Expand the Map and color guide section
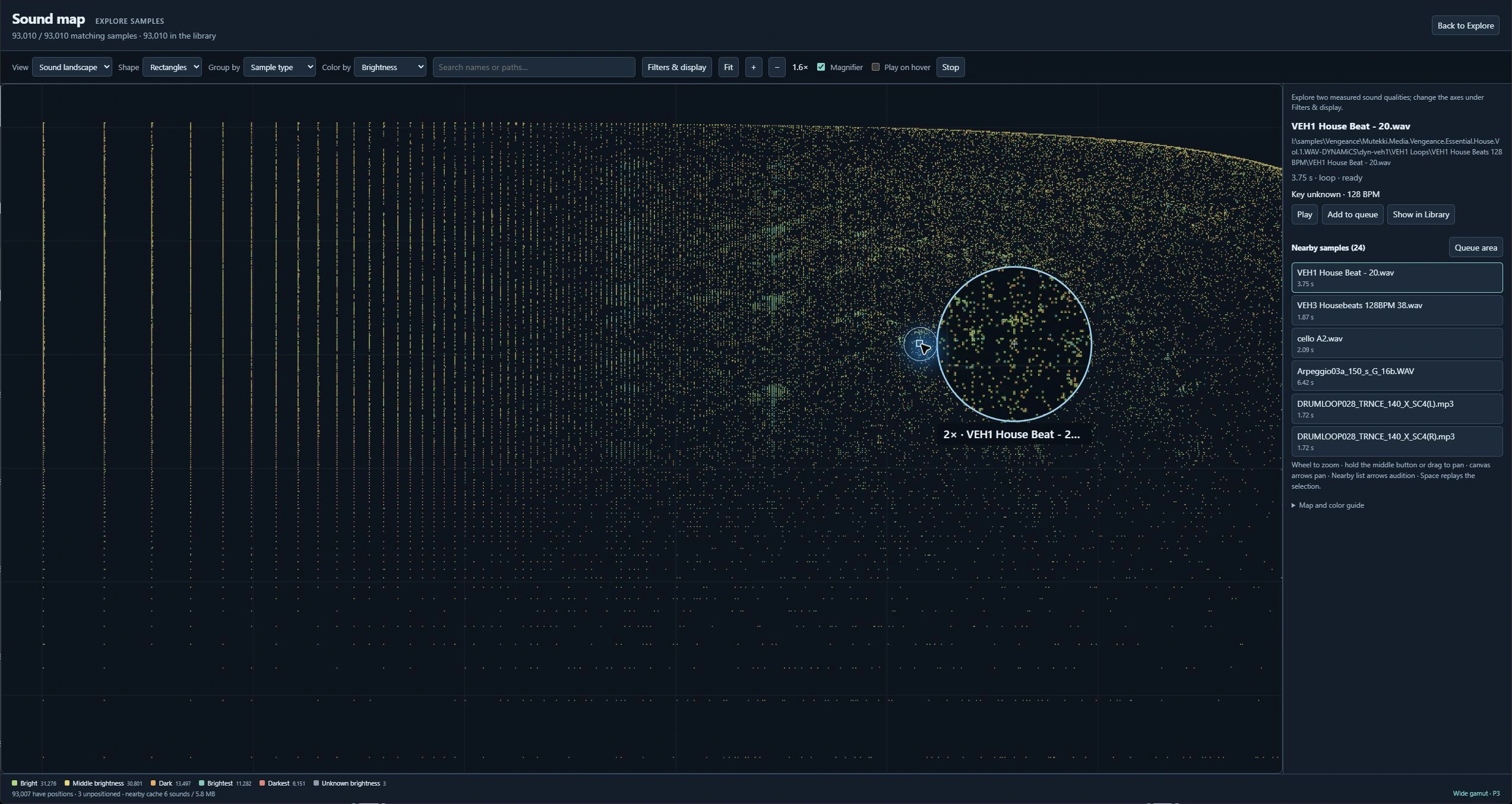This screenshot has height=804, width=1512. point(1328,505)
